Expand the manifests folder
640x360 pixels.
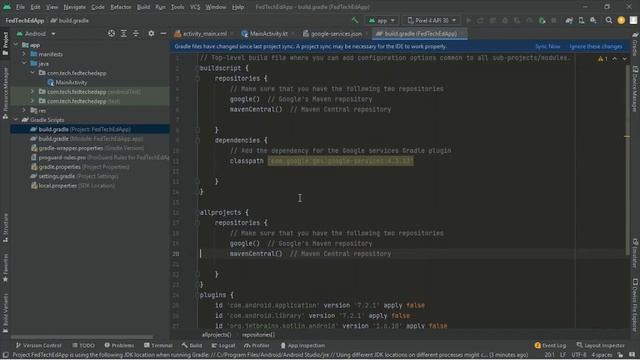24,54
